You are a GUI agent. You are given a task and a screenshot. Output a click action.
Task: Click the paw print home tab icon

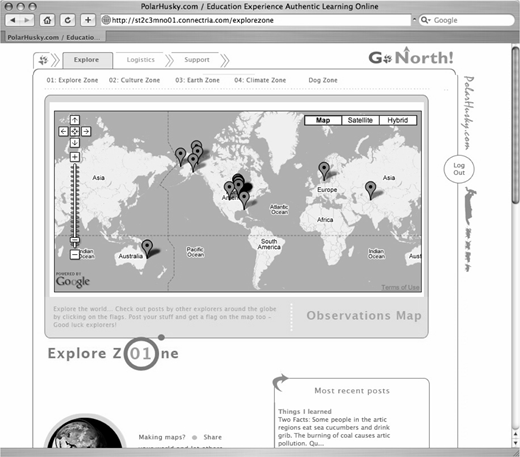[43, 60]
